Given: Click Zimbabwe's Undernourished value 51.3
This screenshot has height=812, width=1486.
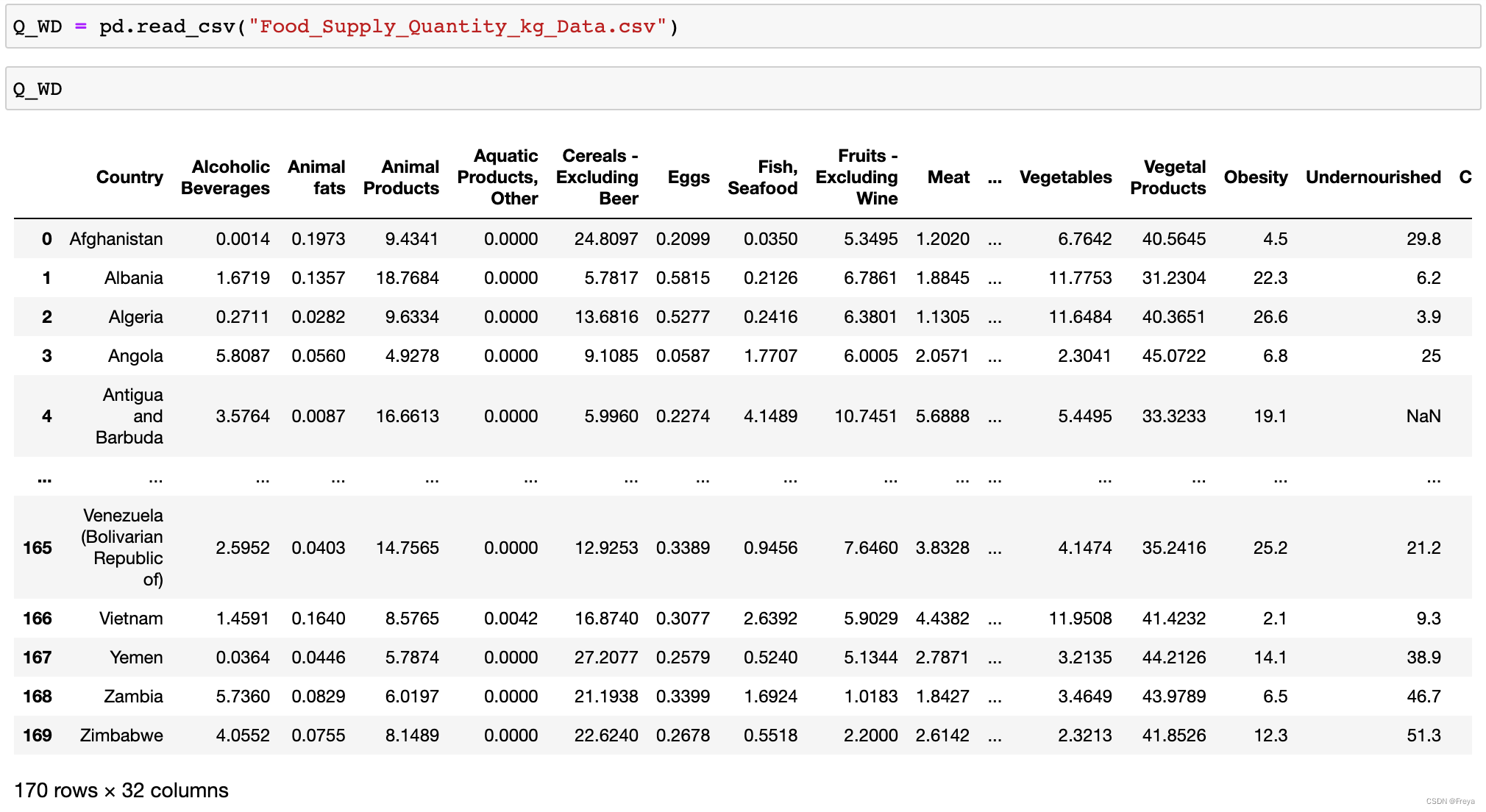Looking at the screenshot, I should pyautogui.click(x=1424, y=736).
